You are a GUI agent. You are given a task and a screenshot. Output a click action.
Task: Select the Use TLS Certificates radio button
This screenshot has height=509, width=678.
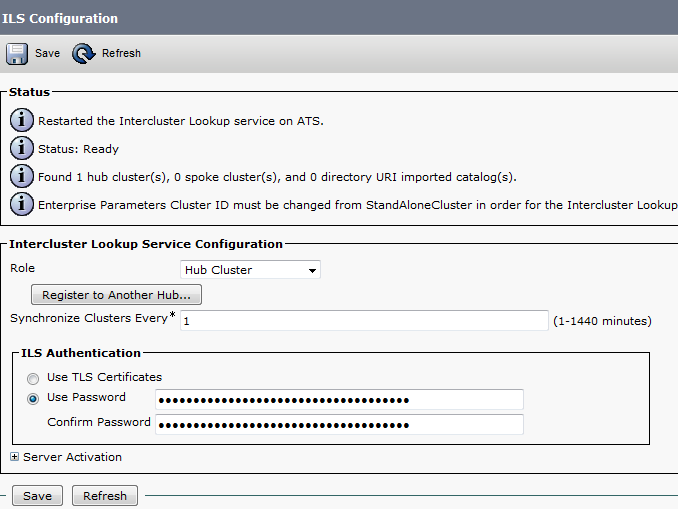[x=34, y=378]
